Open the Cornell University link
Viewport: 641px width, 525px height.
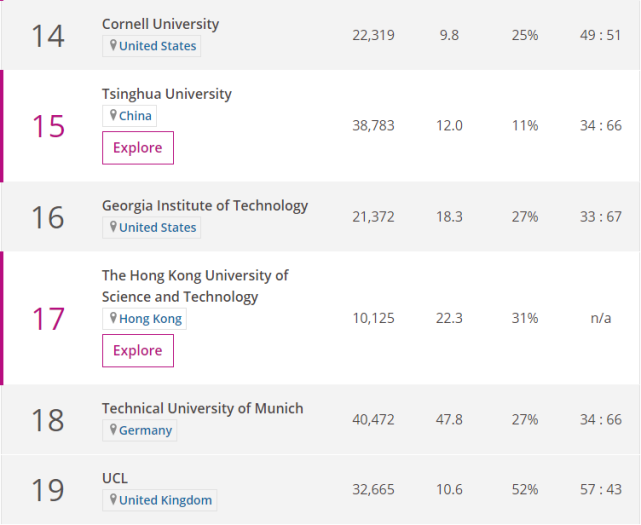[x=160, y=24]
